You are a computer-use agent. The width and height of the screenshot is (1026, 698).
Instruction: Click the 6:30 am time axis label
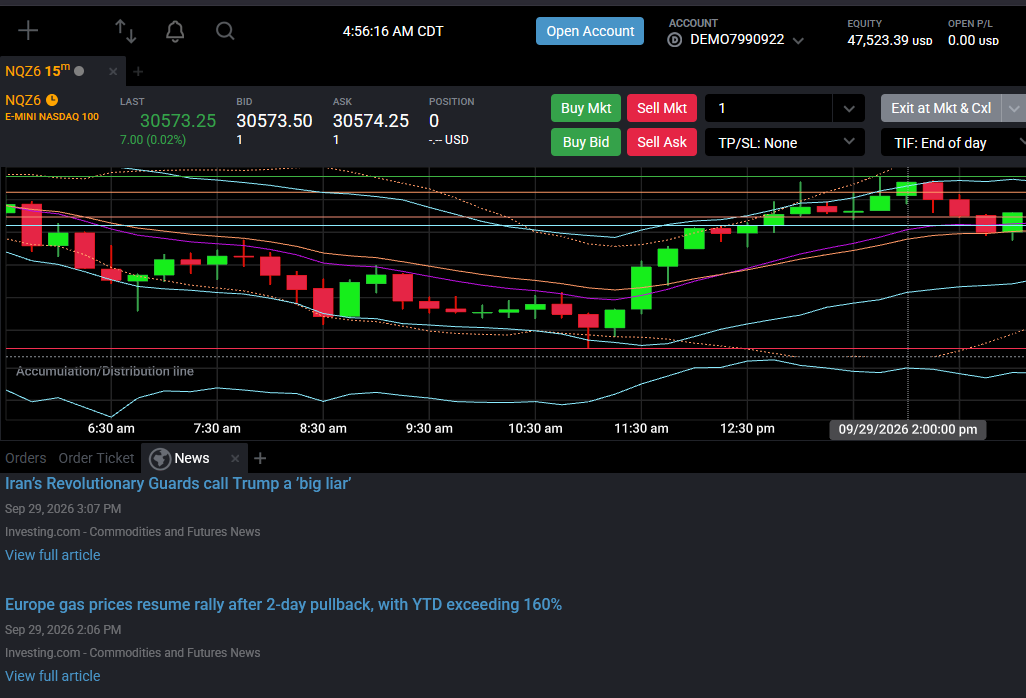111,428
